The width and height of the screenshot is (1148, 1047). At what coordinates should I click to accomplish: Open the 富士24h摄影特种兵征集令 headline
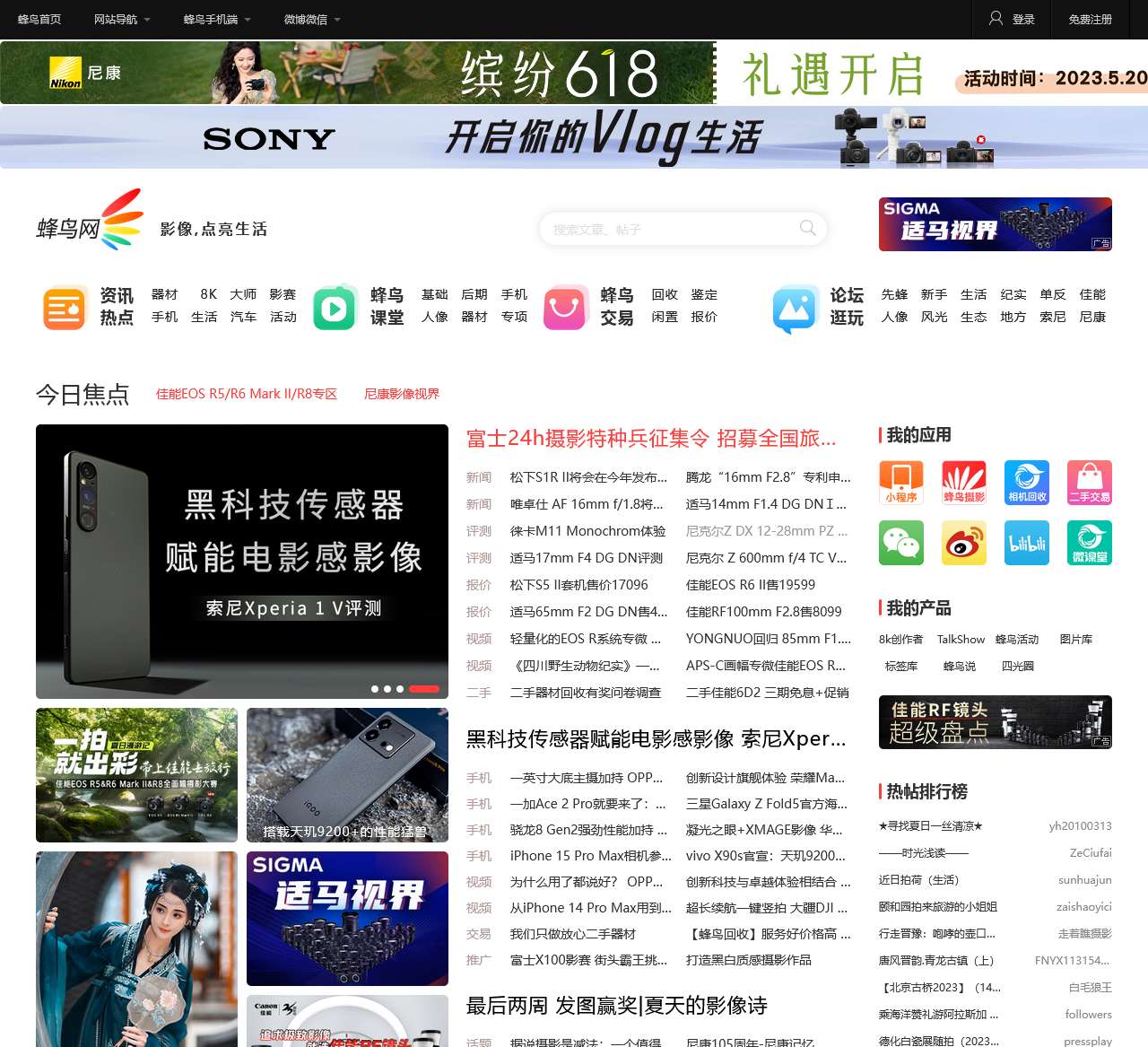tap(651, 438)
